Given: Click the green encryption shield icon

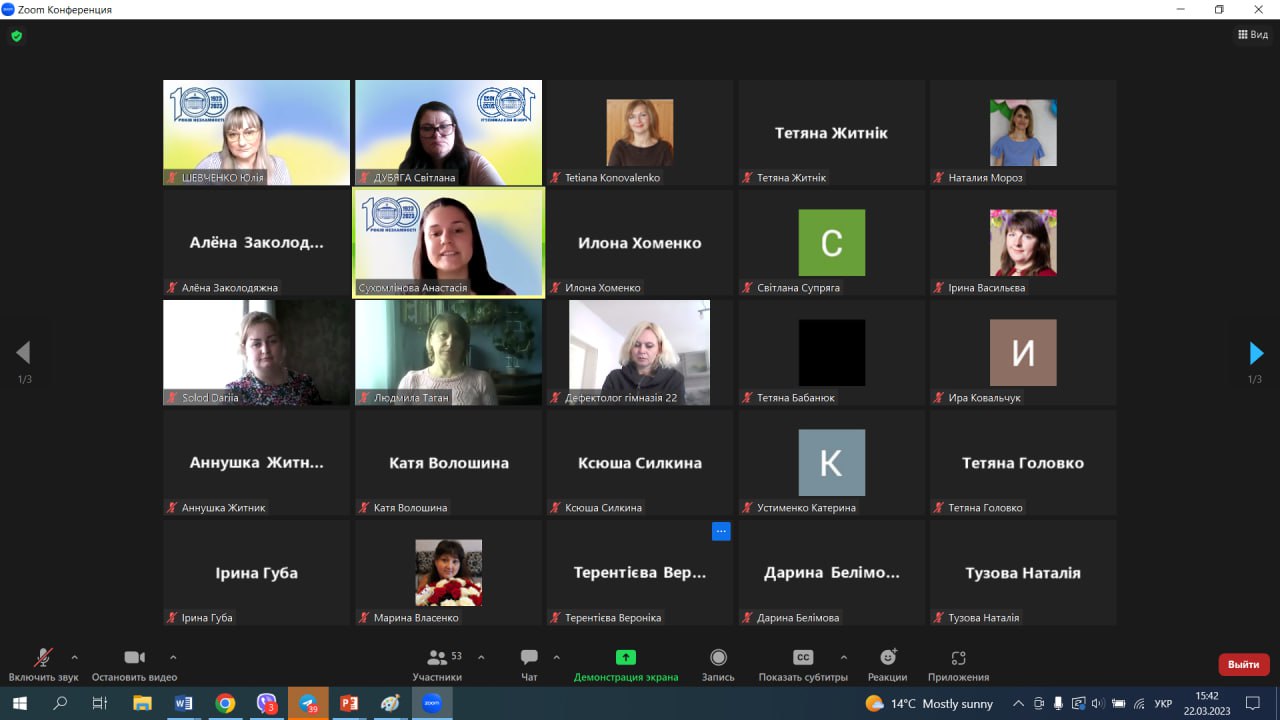Looking at the screenshot, I should (x=16, y=36).
